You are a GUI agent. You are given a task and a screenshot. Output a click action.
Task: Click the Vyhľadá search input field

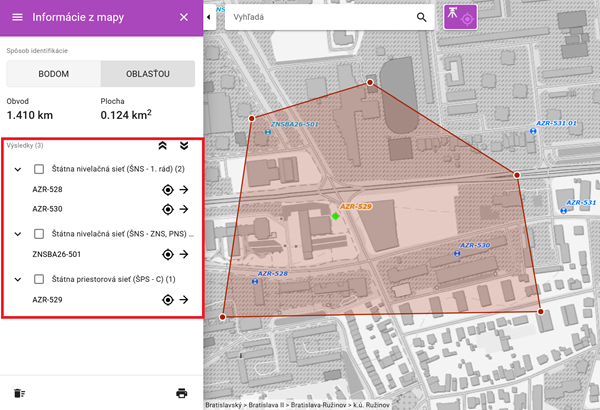(310, 18)
